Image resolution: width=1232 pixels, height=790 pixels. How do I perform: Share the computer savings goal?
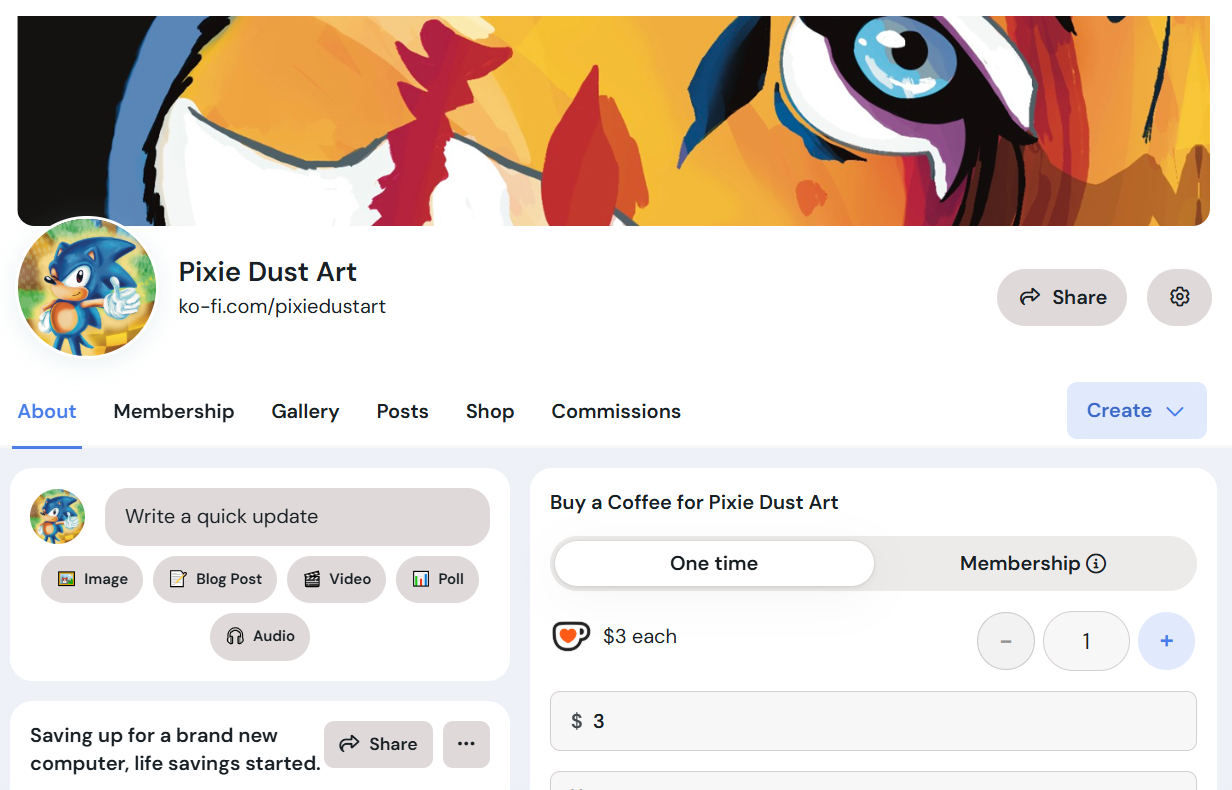click(x=378, y=744)
